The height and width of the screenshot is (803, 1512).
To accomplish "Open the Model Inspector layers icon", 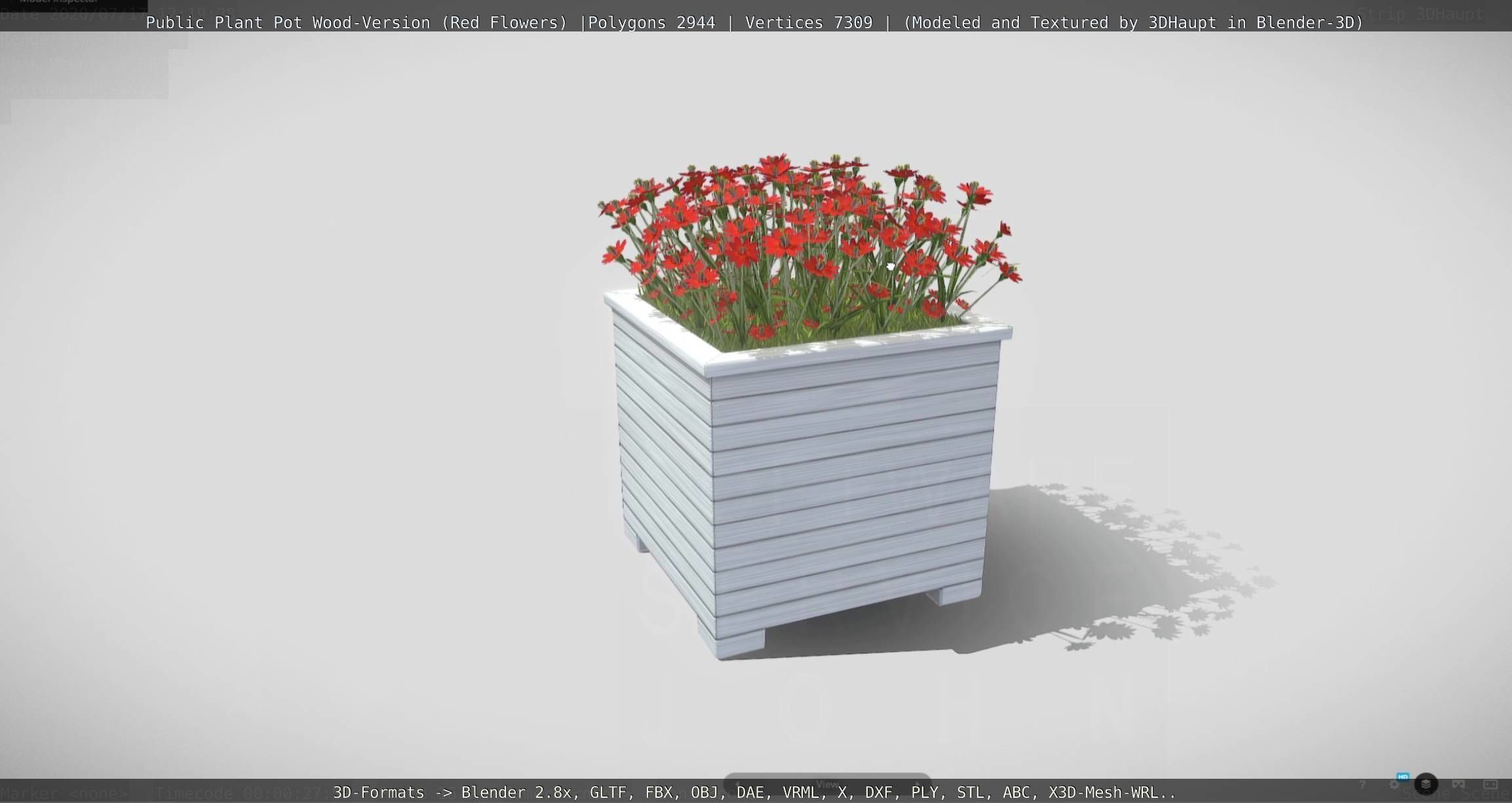I will pyautogui.click(x=1426, y=784).
